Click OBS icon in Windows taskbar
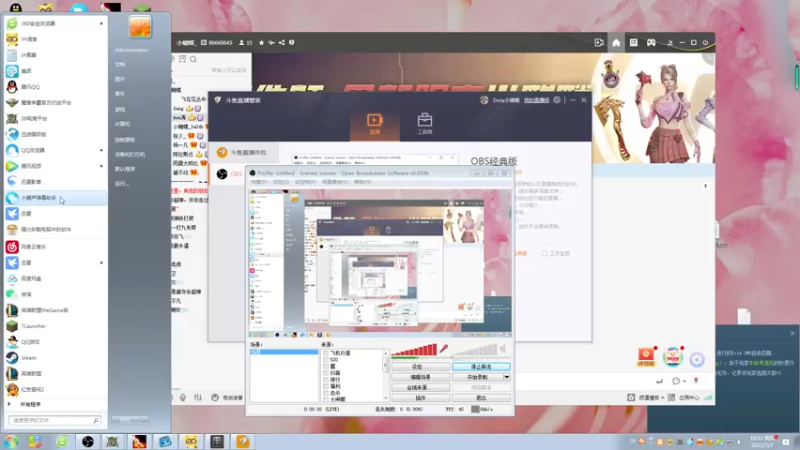 coord(88,441)
